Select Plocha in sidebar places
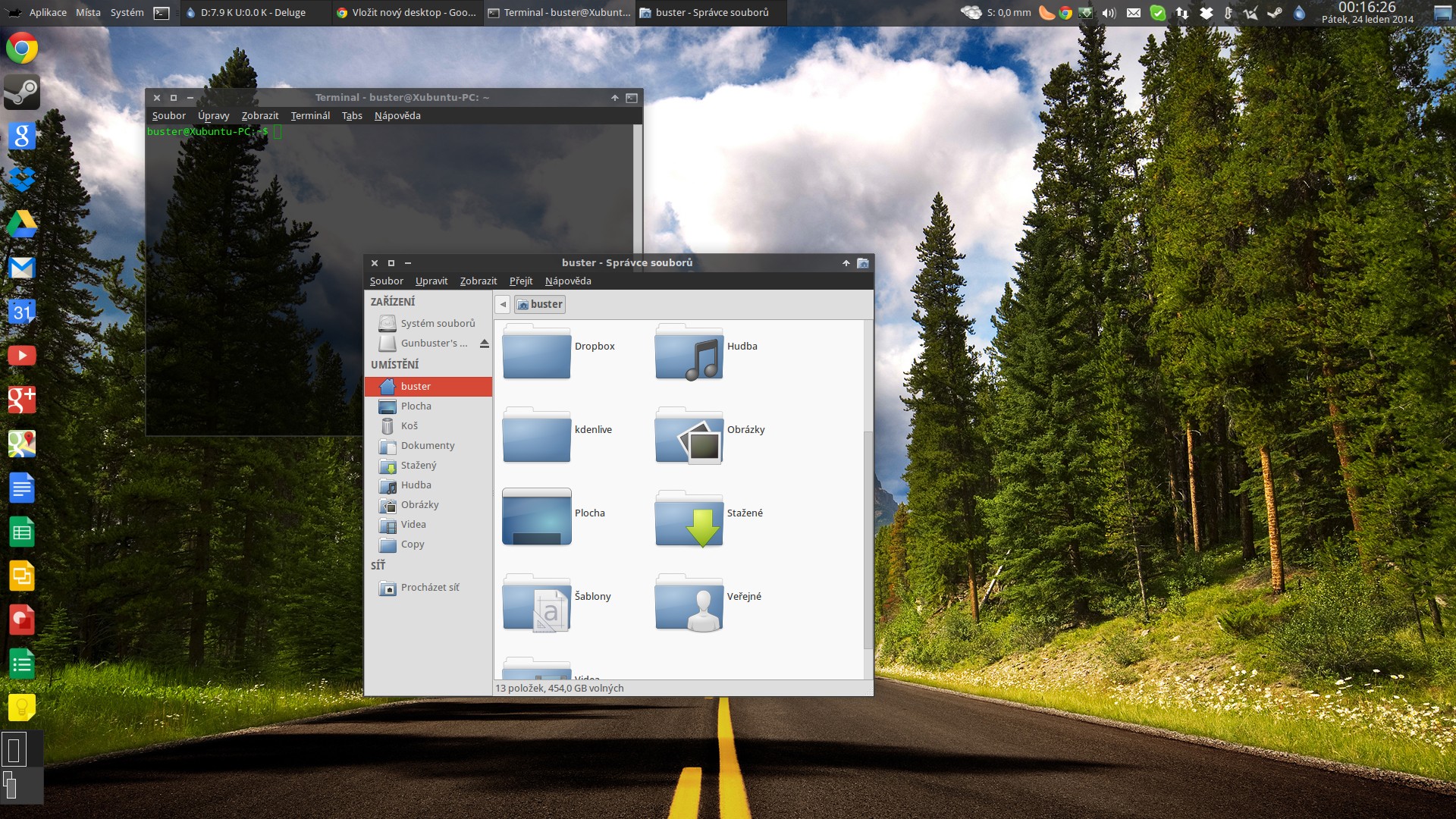 tap(428, 406)
